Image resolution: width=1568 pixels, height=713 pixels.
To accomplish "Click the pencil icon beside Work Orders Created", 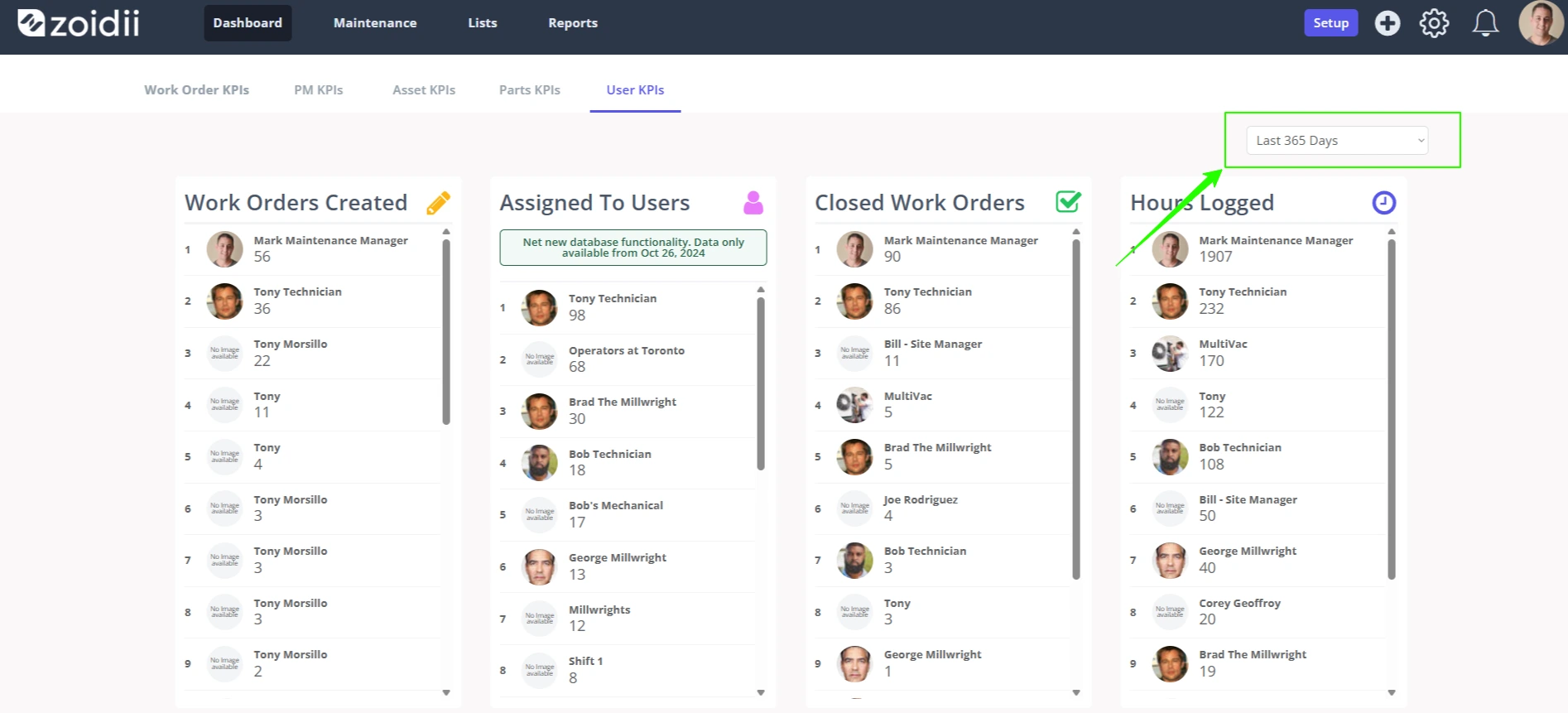I will pos(438,203).
